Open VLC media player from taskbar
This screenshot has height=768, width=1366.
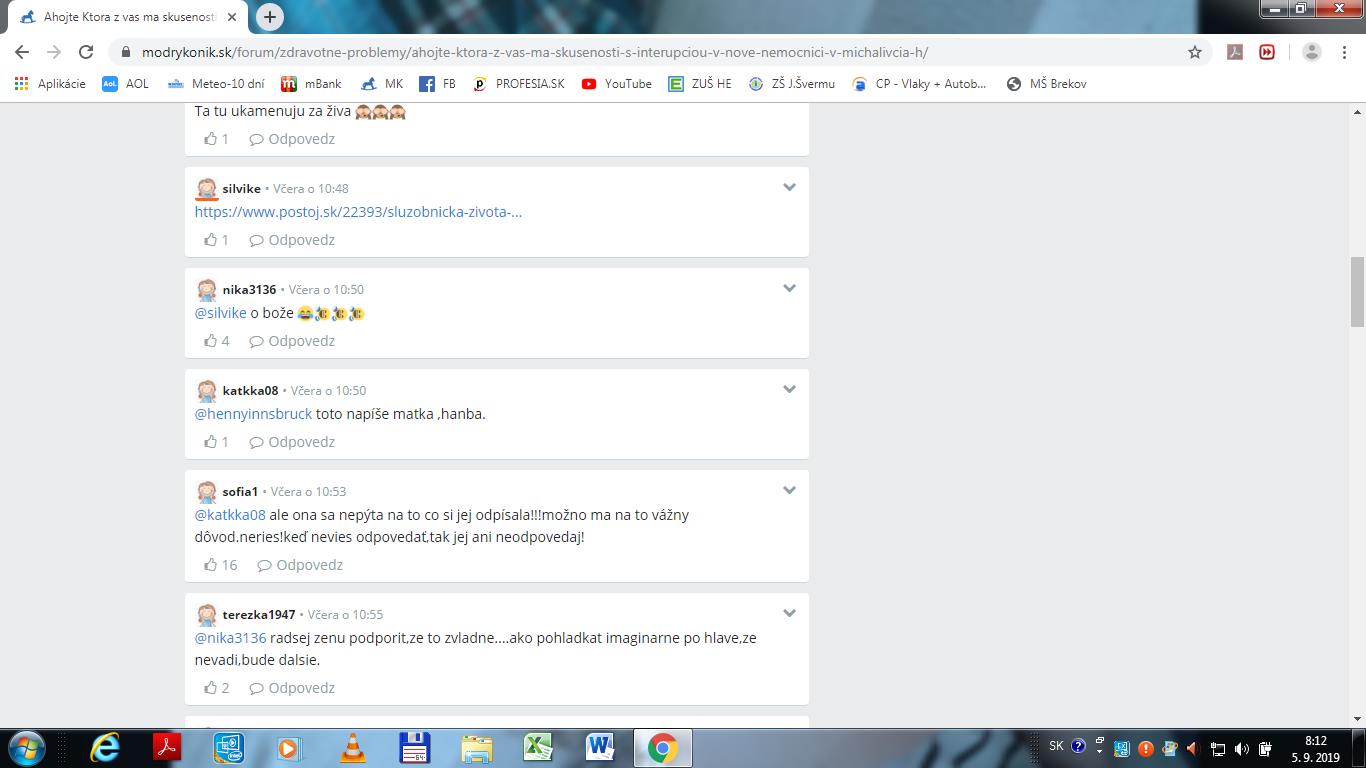coord(352,748)
